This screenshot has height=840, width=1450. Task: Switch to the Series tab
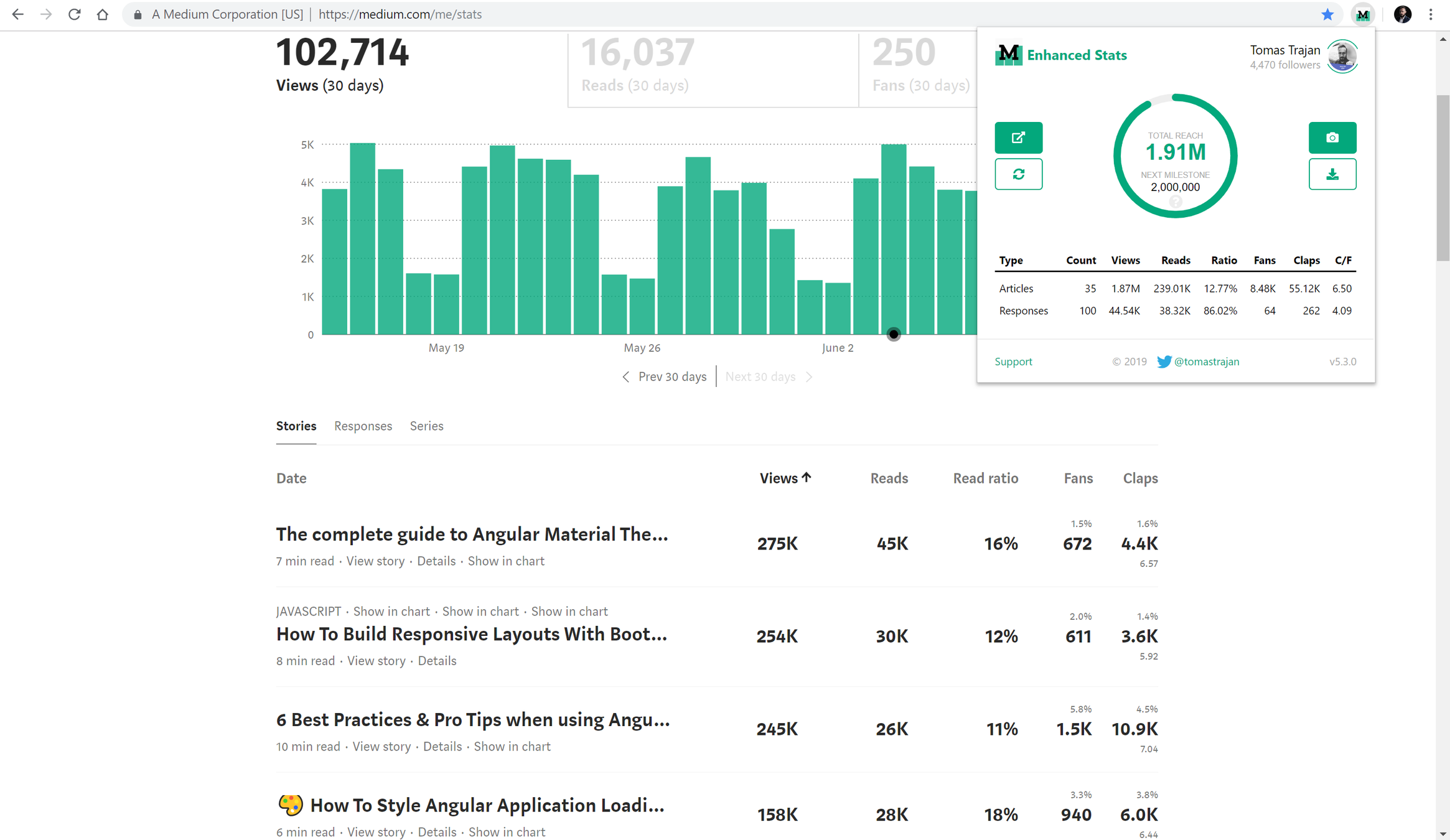(x=426, y=426)
